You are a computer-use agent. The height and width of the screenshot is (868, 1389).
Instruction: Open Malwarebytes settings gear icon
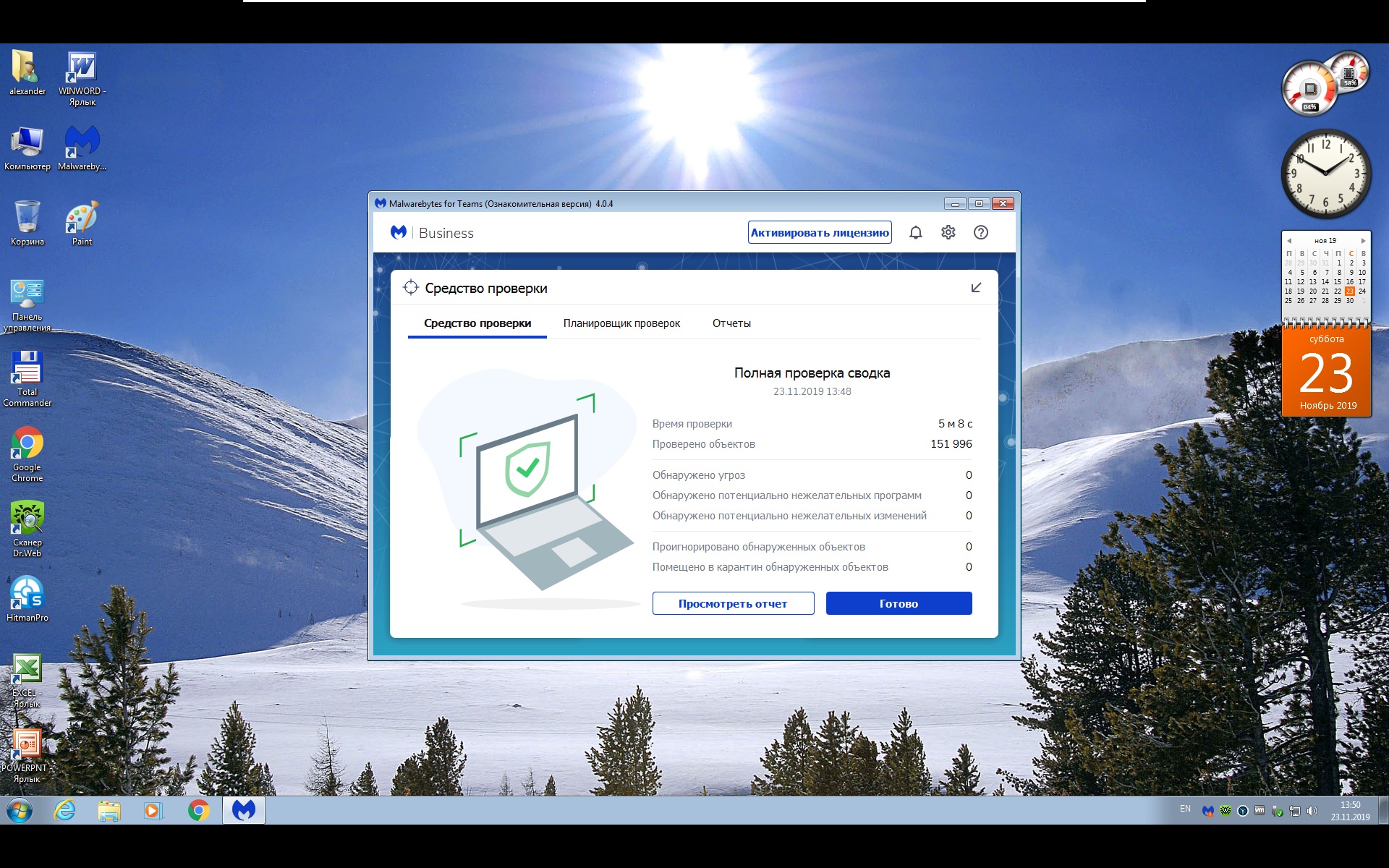948,232
